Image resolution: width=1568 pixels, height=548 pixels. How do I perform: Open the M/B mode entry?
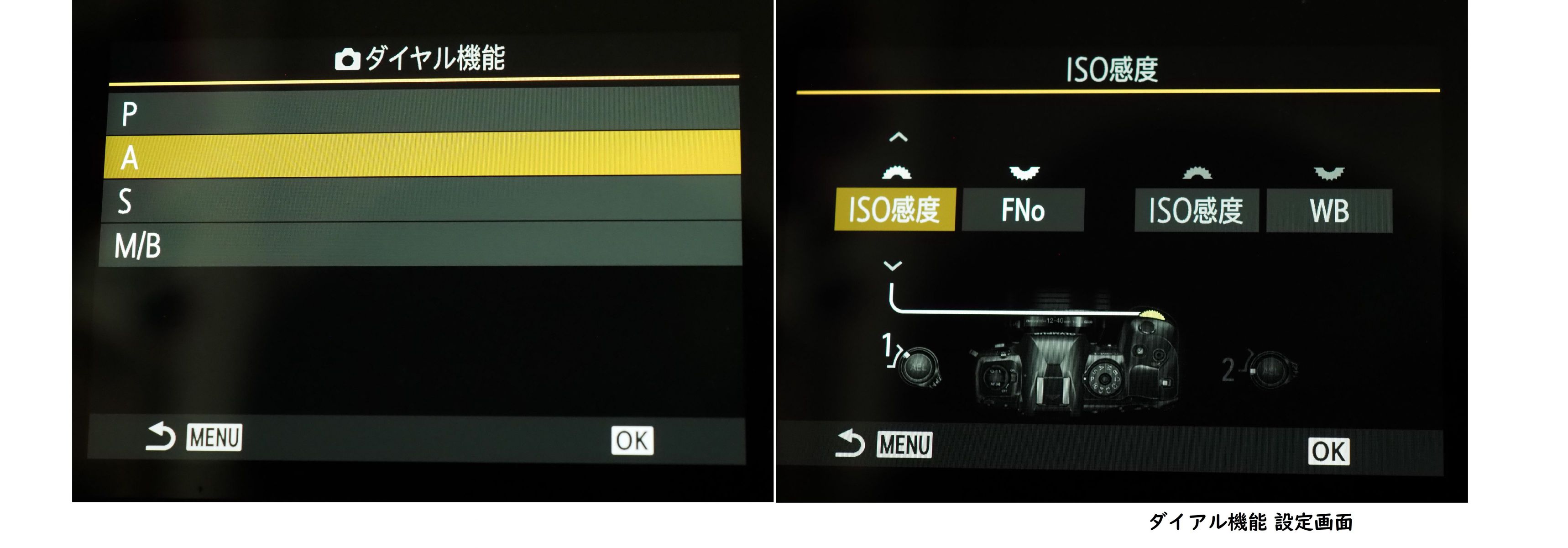[x=421, y=244]
